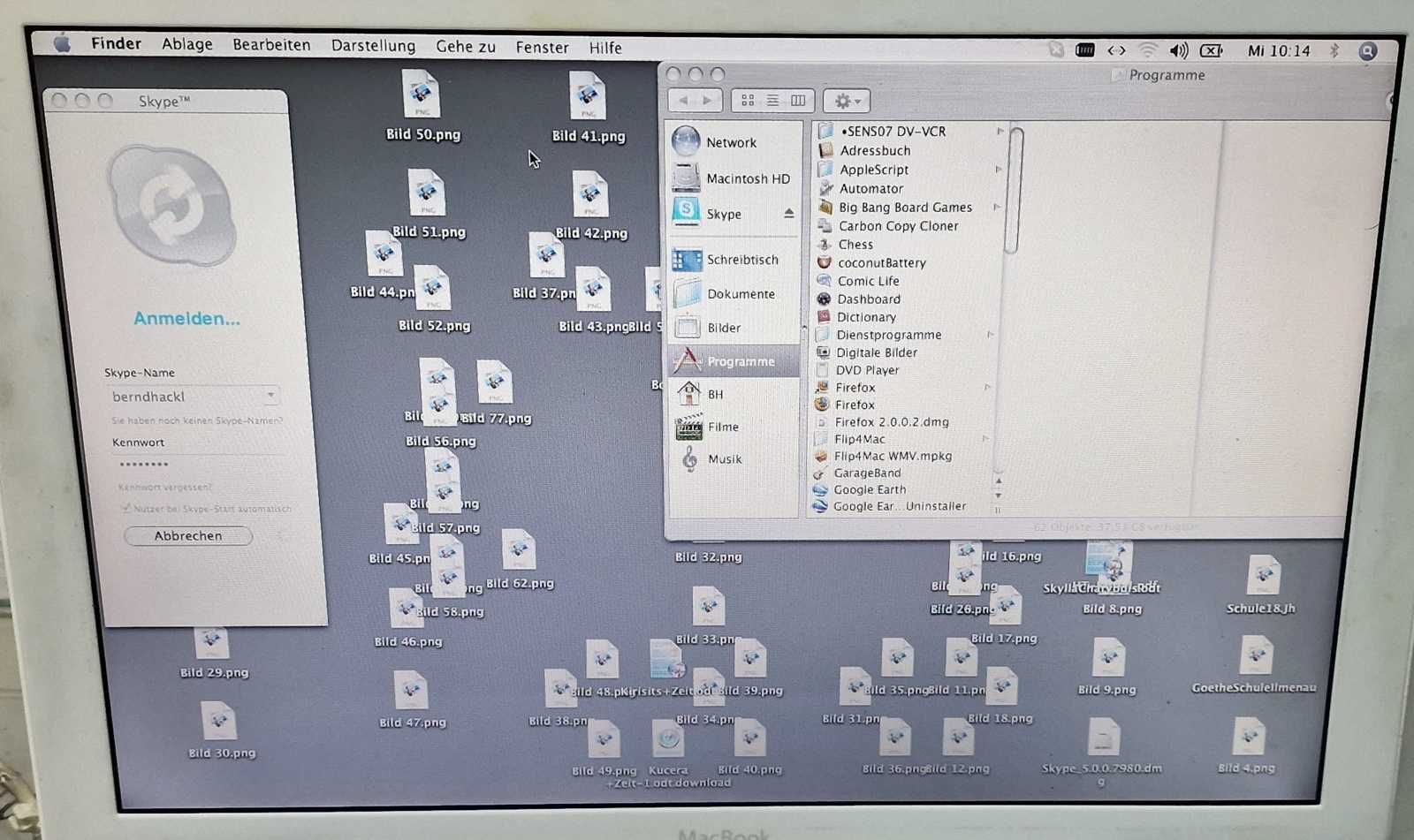The width and height of the screenshot is (1414, 840).
Task: Expand the •SENS07 DV-VCR folder arrow
Action: pos(1000,132)
